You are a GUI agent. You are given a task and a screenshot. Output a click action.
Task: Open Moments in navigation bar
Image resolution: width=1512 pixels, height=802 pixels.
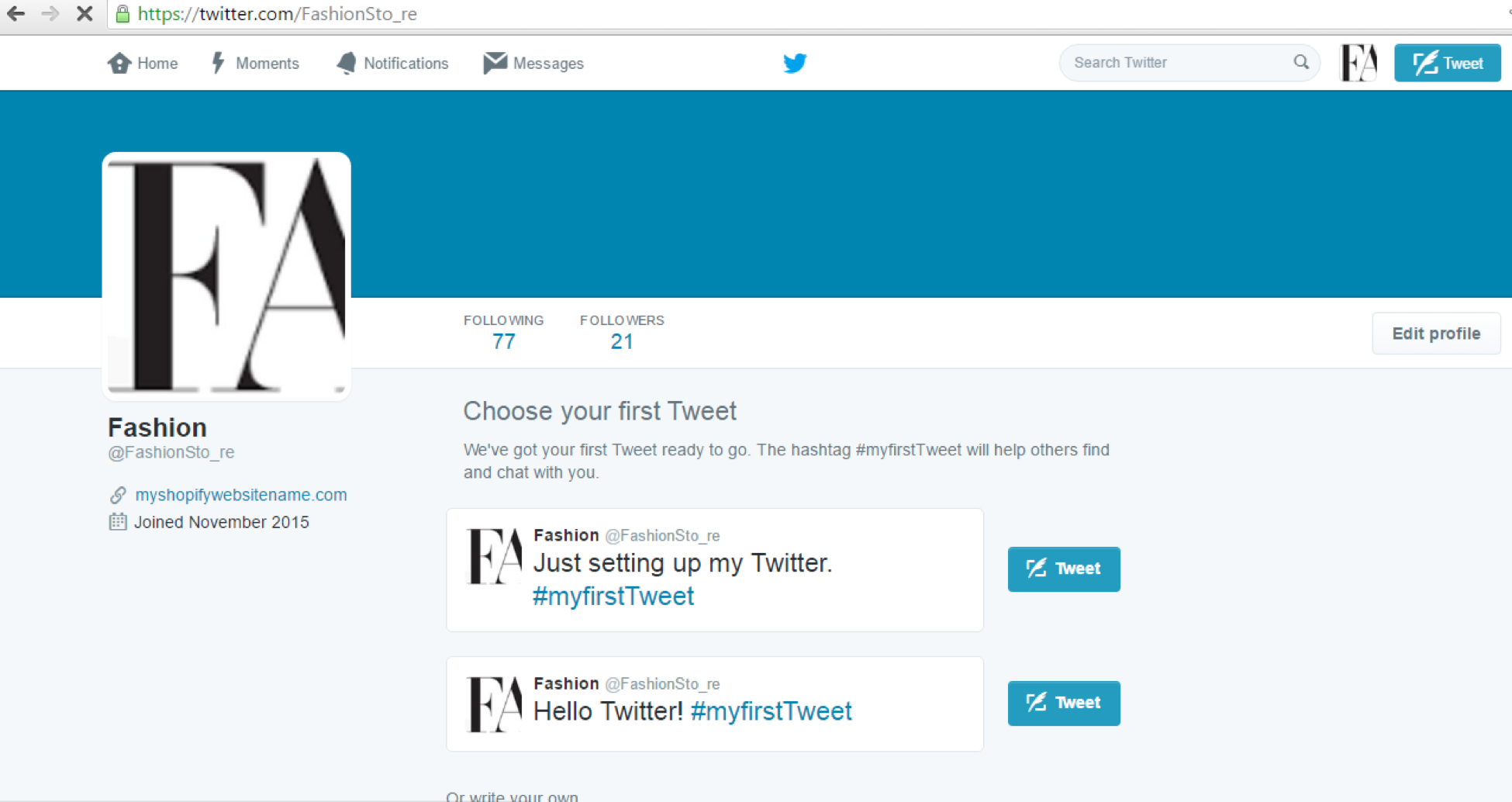255,63
